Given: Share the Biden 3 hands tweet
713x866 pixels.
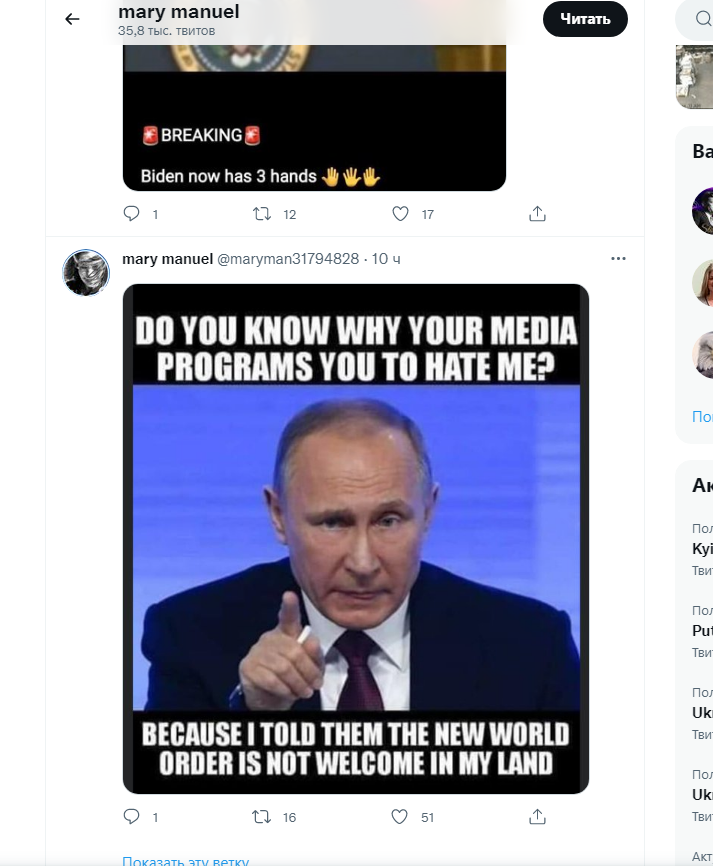Looking at the screenshot, I should [x=537, y=214].
